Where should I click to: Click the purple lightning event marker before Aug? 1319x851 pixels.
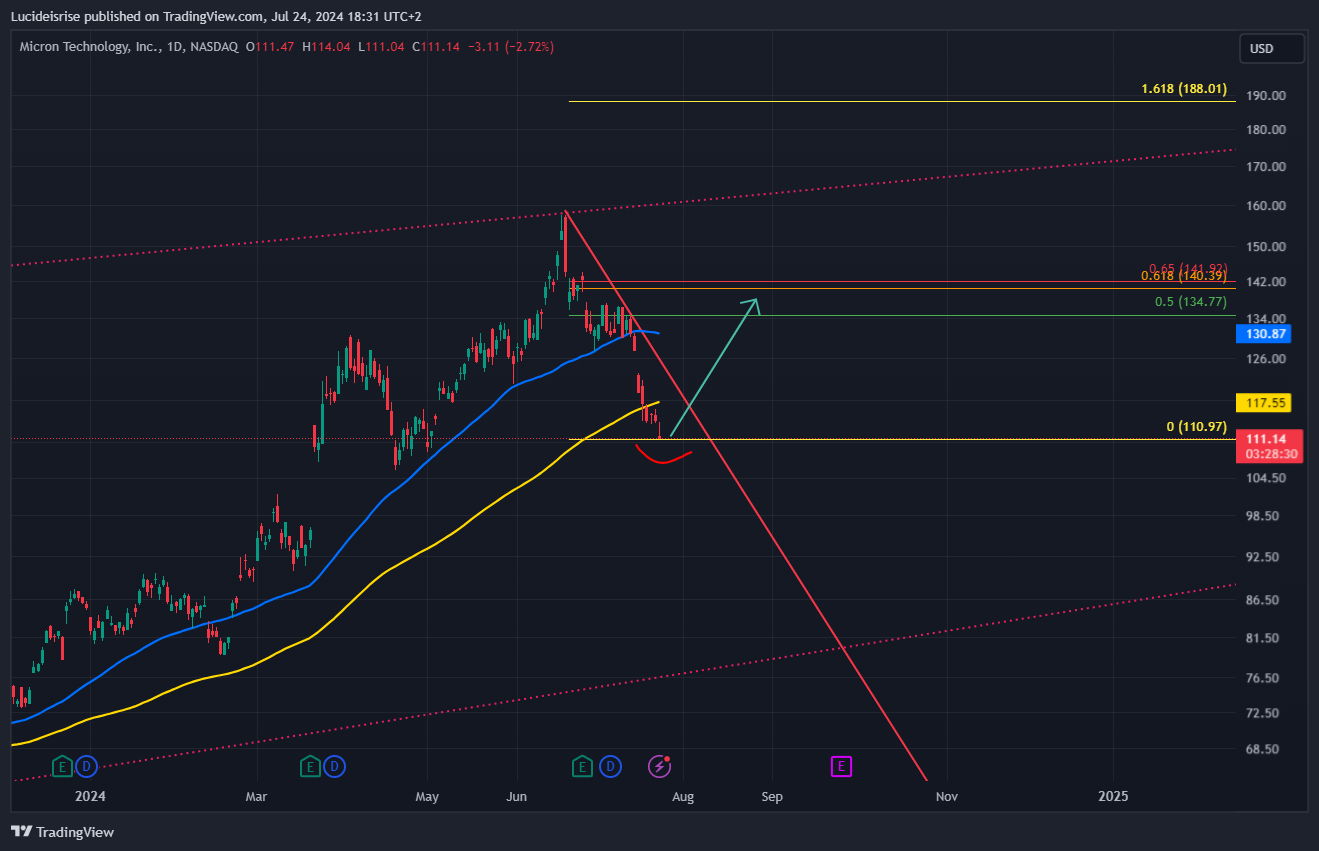click(x=660, y=767)
